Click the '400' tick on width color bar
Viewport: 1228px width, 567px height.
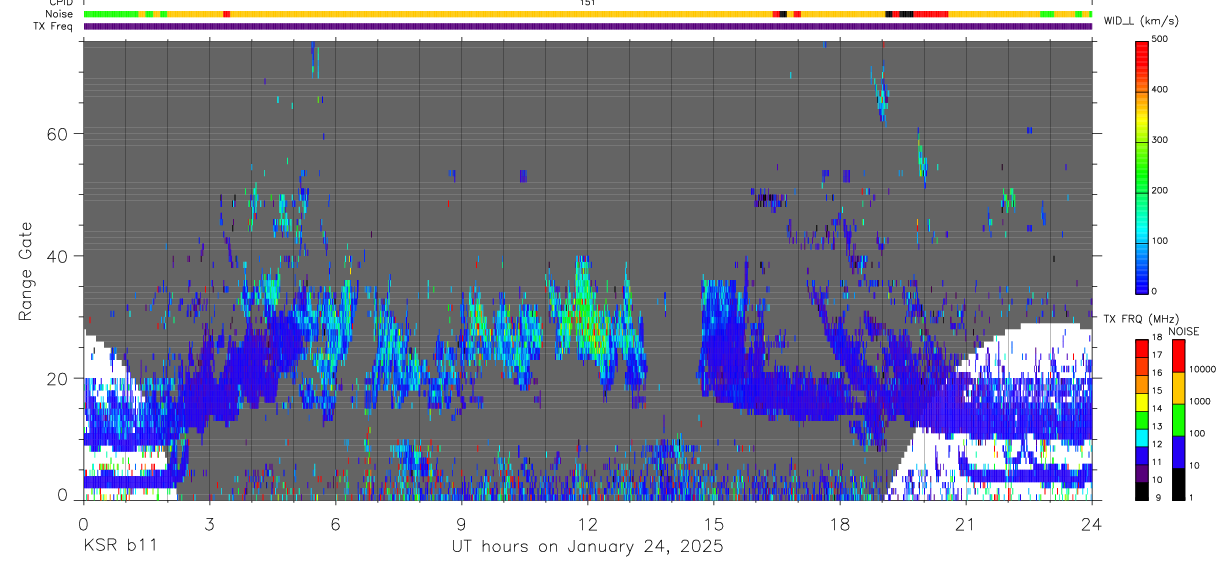[1160, 90]
